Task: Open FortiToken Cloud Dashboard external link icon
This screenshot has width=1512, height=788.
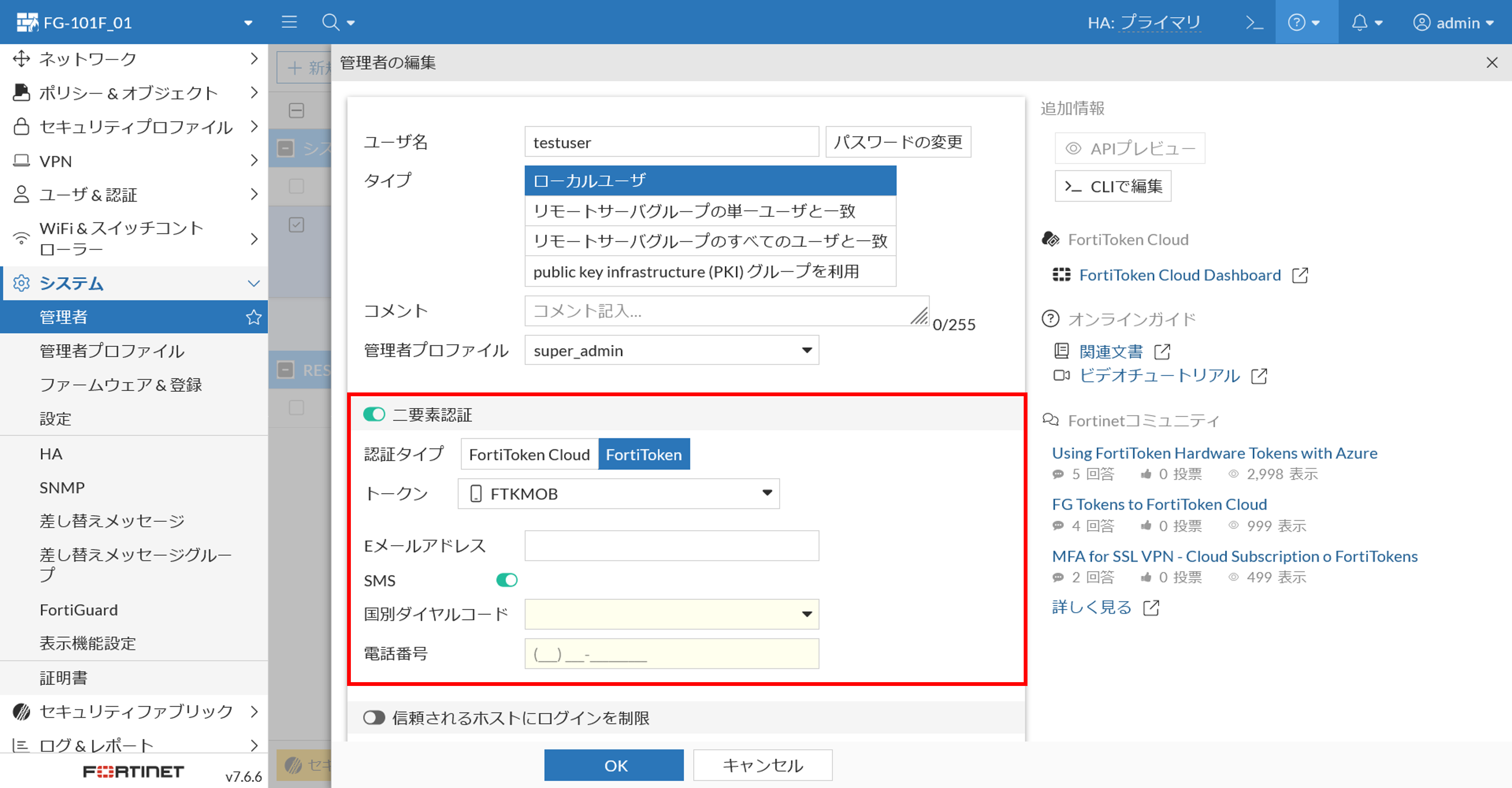Action: tap(1300, 275)
